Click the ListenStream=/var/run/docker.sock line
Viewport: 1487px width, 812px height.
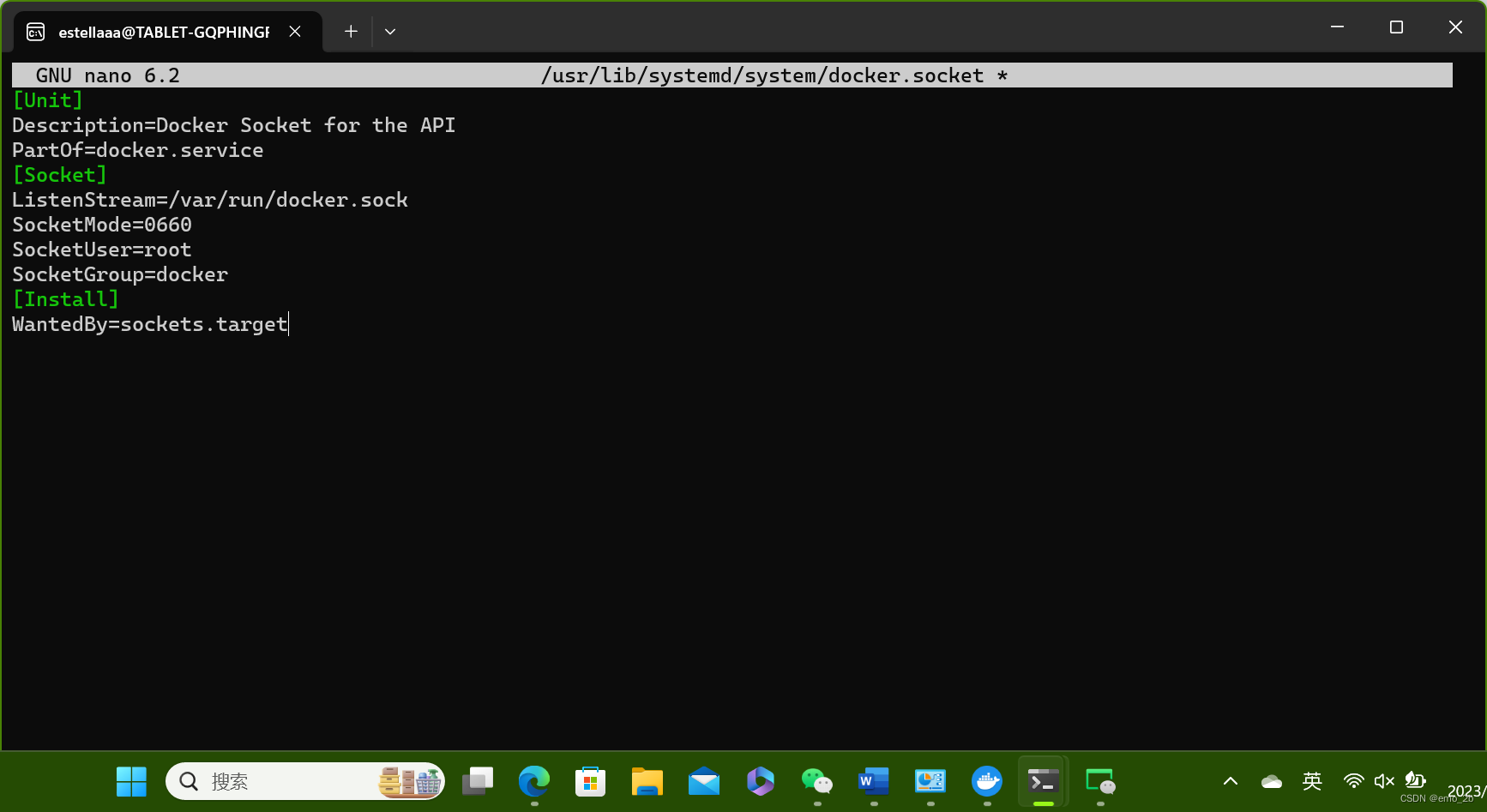coord(210,200)
